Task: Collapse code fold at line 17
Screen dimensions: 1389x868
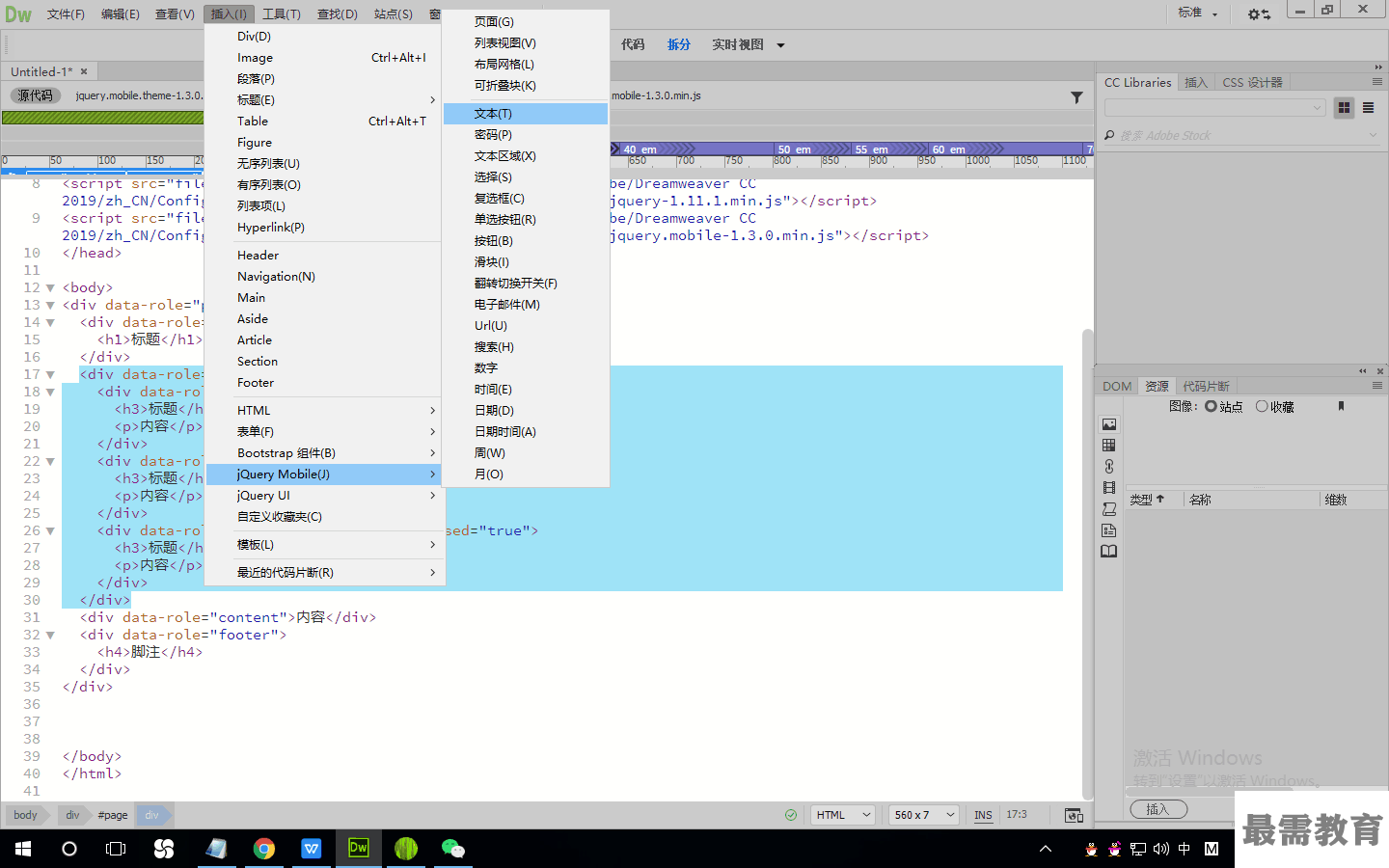Action: point(50,374)
